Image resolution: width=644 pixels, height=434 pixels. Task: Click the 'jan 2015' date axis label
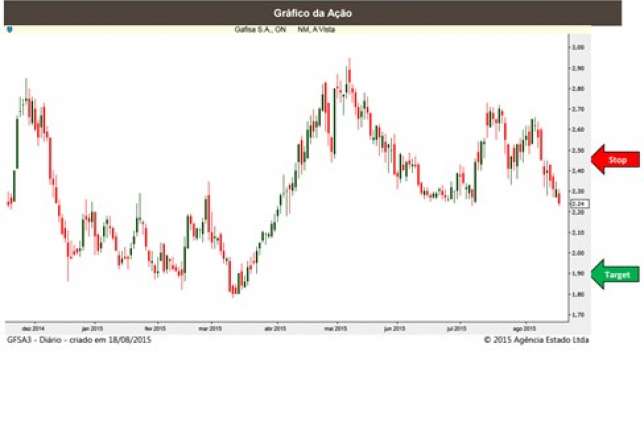[93, 327]
